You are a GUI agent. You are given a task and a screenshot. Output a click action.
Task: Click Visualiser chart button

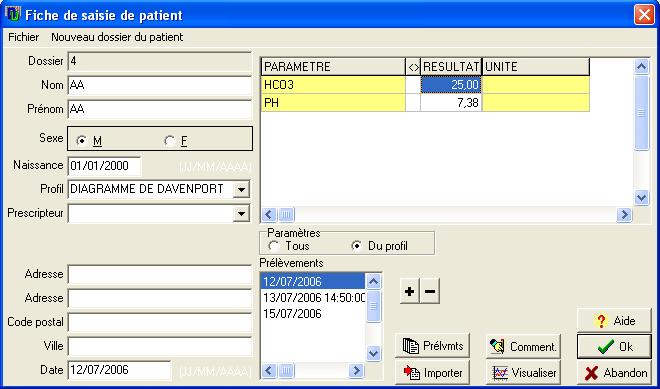523,373
